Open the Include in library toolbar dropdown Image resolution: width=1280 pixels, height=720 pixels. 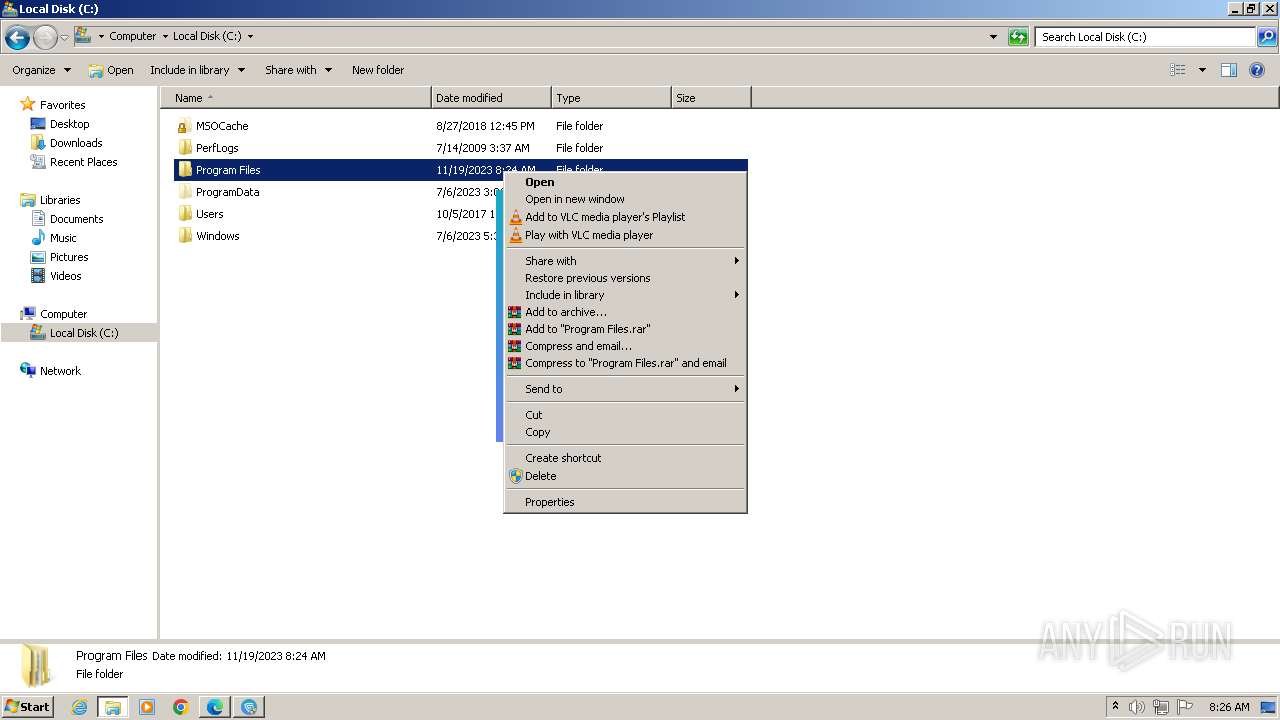point(197,70)
